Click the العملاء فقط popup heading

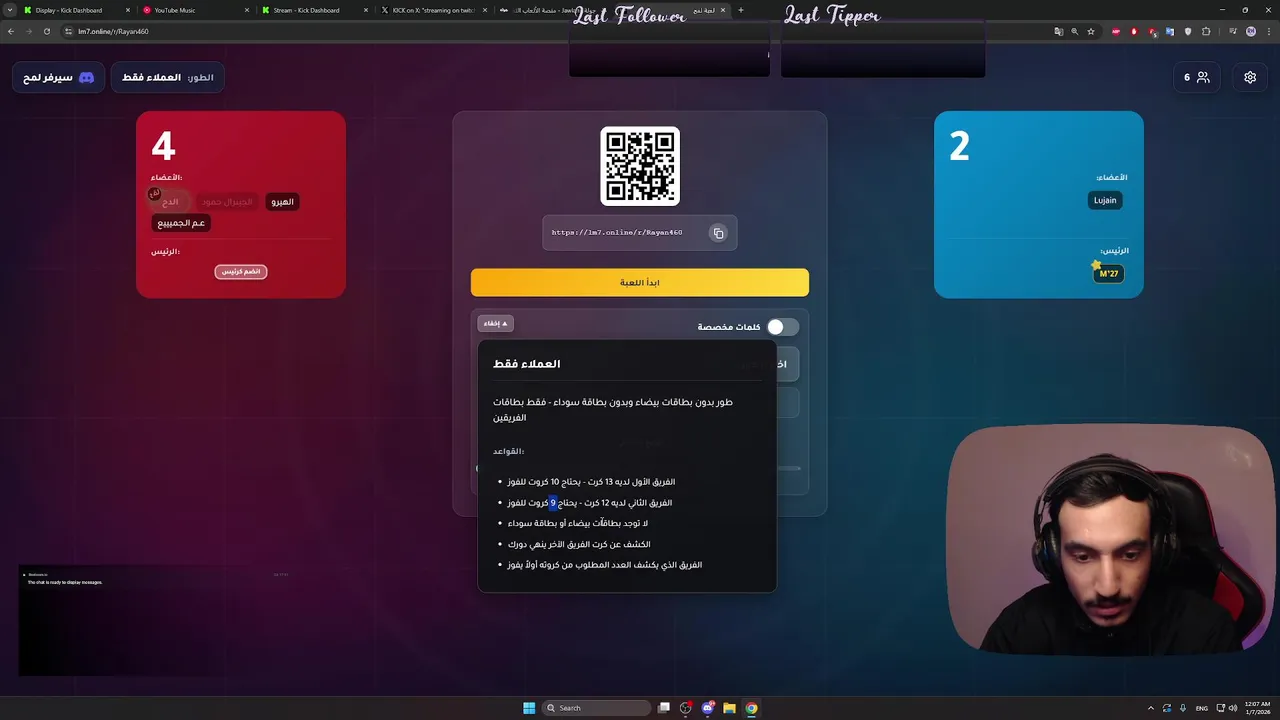click(x=527, y=364)
